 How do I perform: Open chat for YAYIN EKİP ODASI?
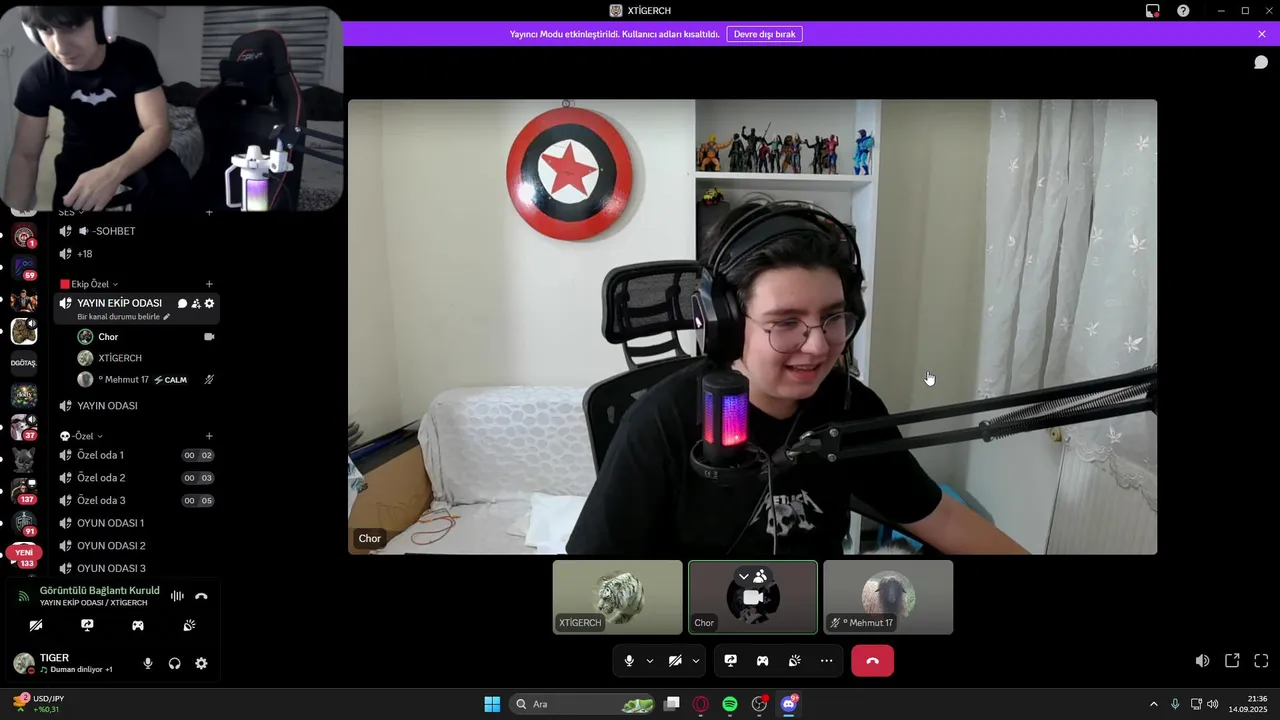tap(182, 303)
